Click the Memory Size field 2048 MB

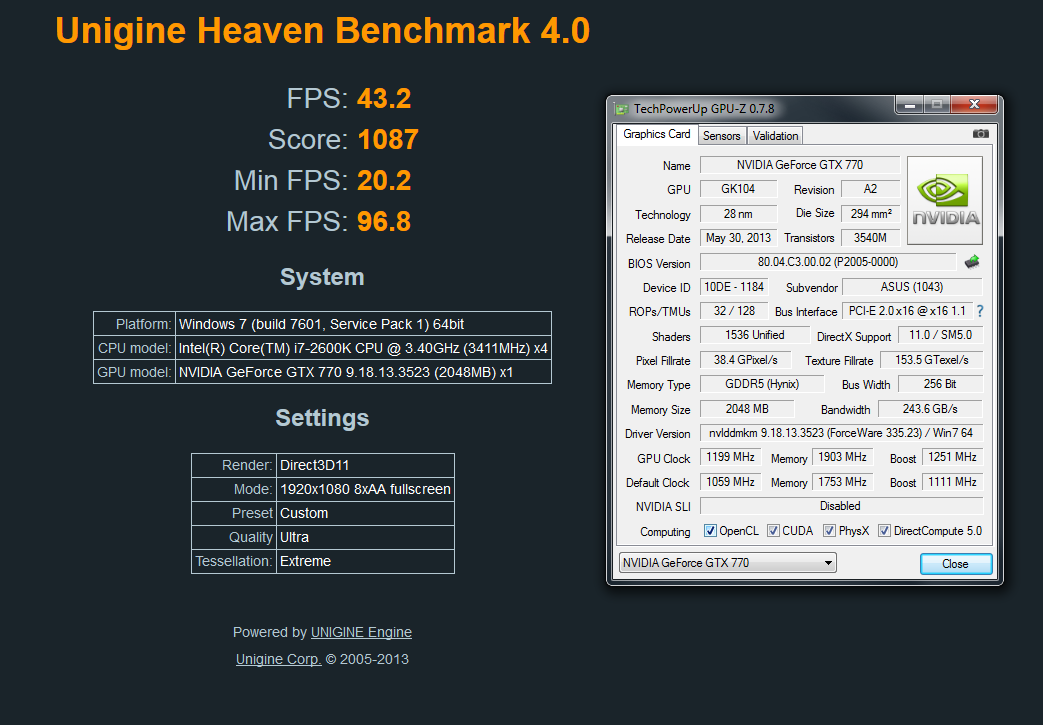[747, 408]
